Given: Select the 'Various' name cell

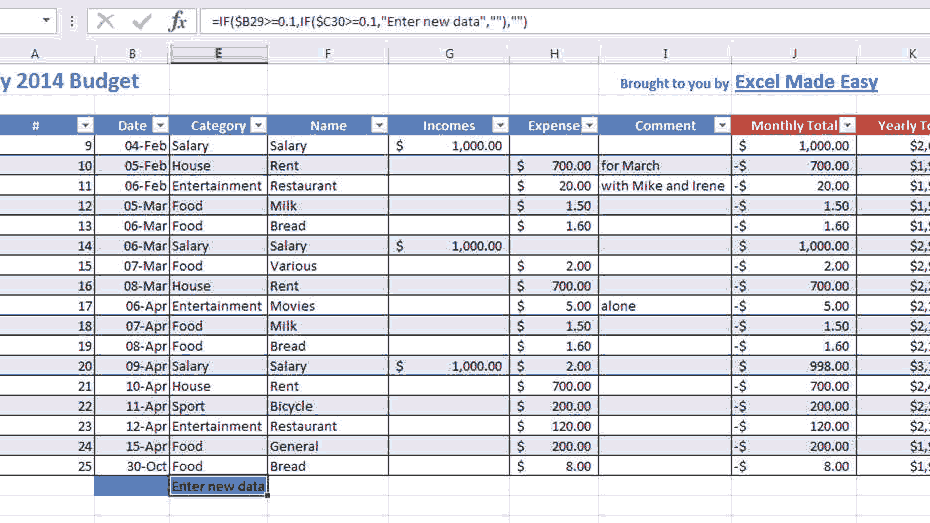Looking at the screenshot, I should click(328, 266).
